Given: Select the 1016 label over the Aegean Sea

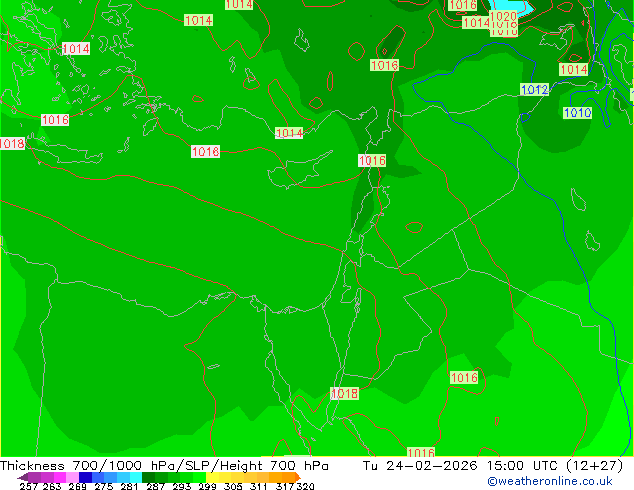Looking at the screenshot, I should coord(55,120).
